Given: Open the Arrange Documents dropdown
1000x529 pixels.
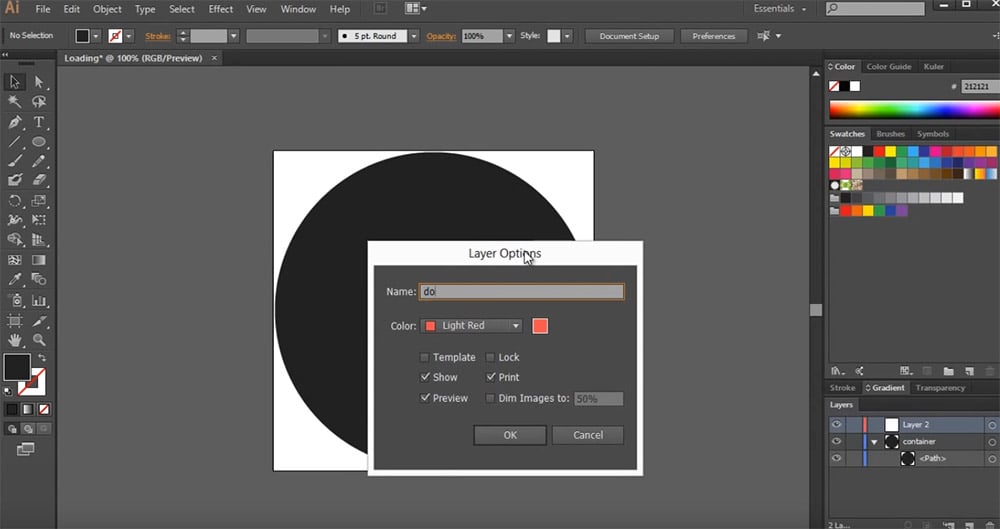Looking at the screenshot, I should [416, 9].
